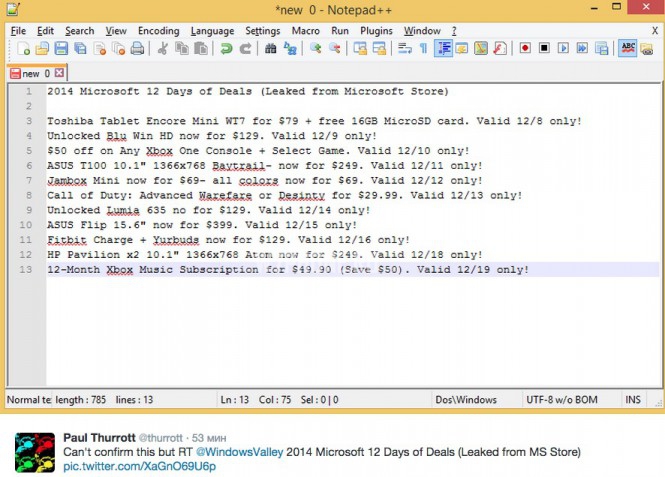The image size is (665, 477).
Task: Click line 3 about Toshiba Tablet Encore Mini
Action: point(314,121)
